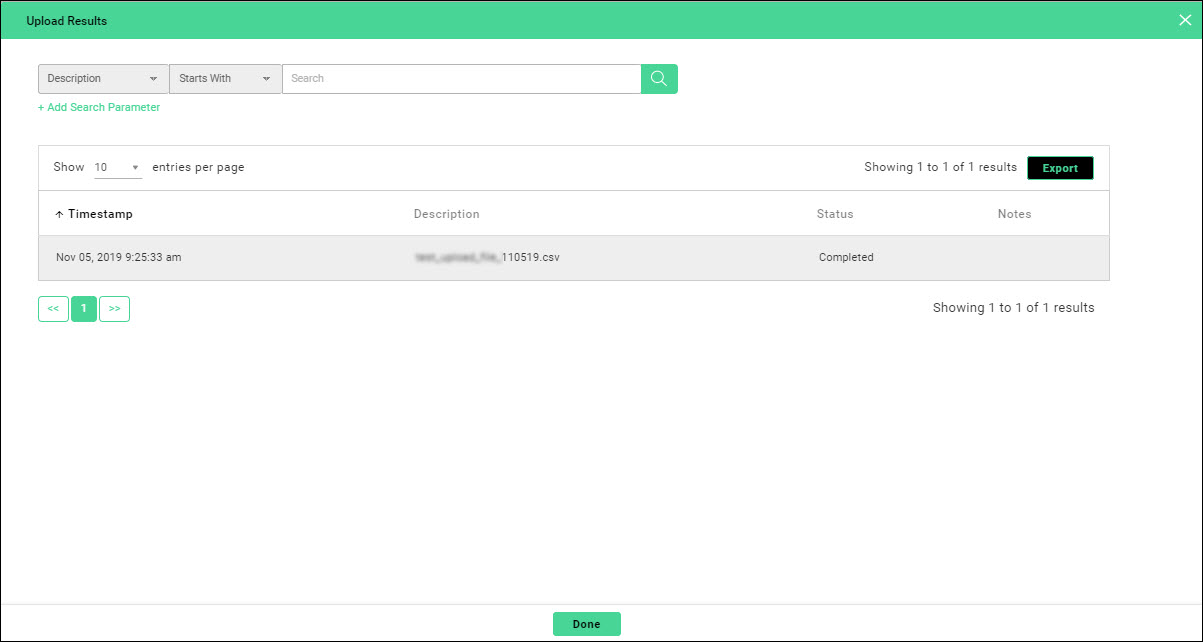Open the entries per page dropdown
This screenshot has height=642, width=1203.
coord(117,168)
